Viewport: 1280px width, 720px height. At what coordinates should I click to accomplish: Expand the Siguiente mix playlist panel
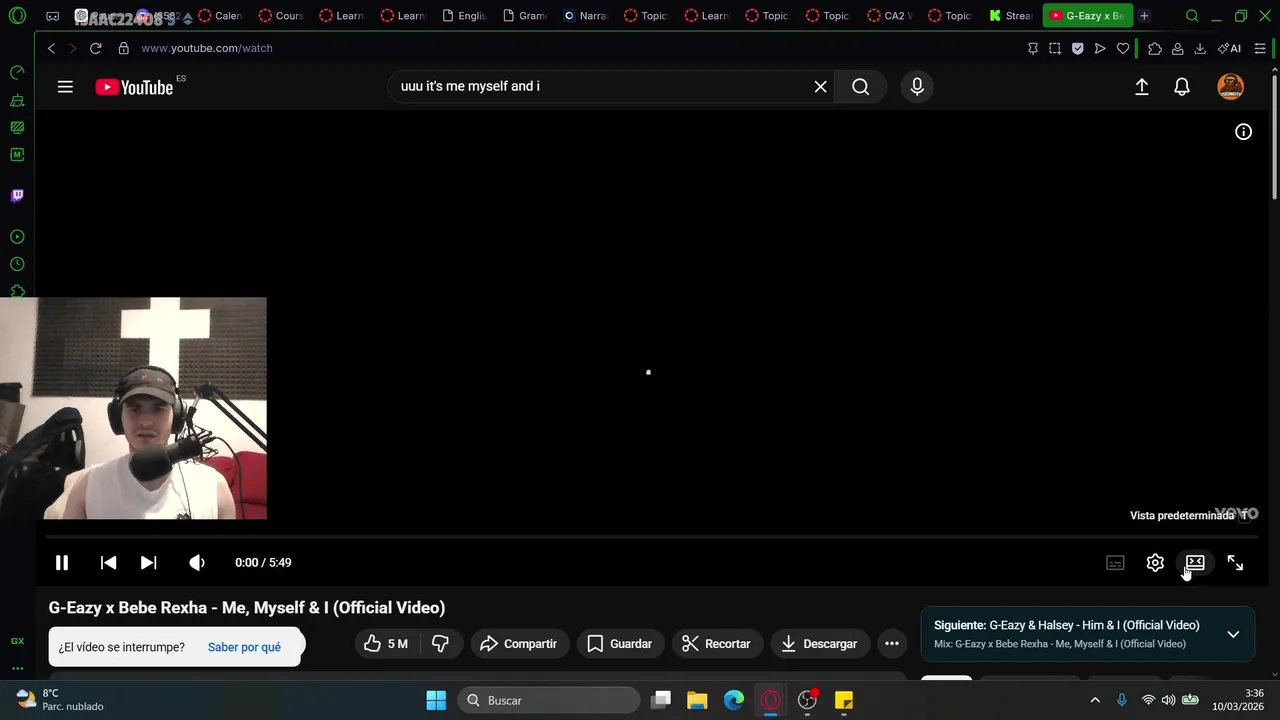pyautogui.click(x=1233, y=634)
